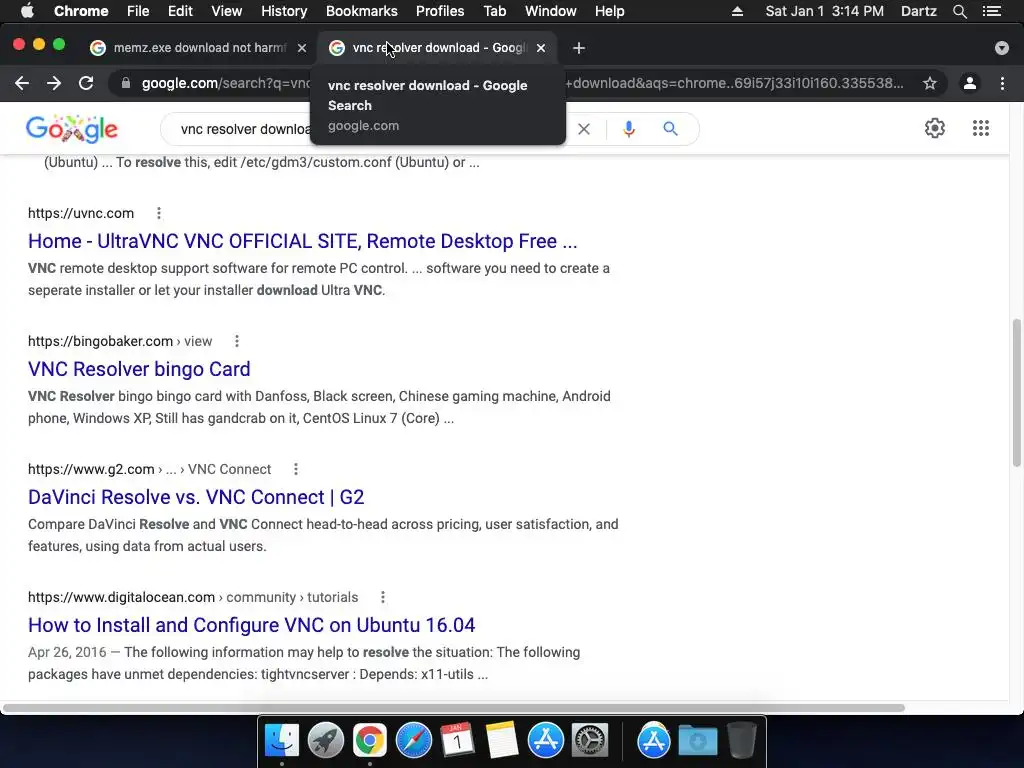Open the Window menu
Screen dimensions: 1024x768
coord(551,11)
